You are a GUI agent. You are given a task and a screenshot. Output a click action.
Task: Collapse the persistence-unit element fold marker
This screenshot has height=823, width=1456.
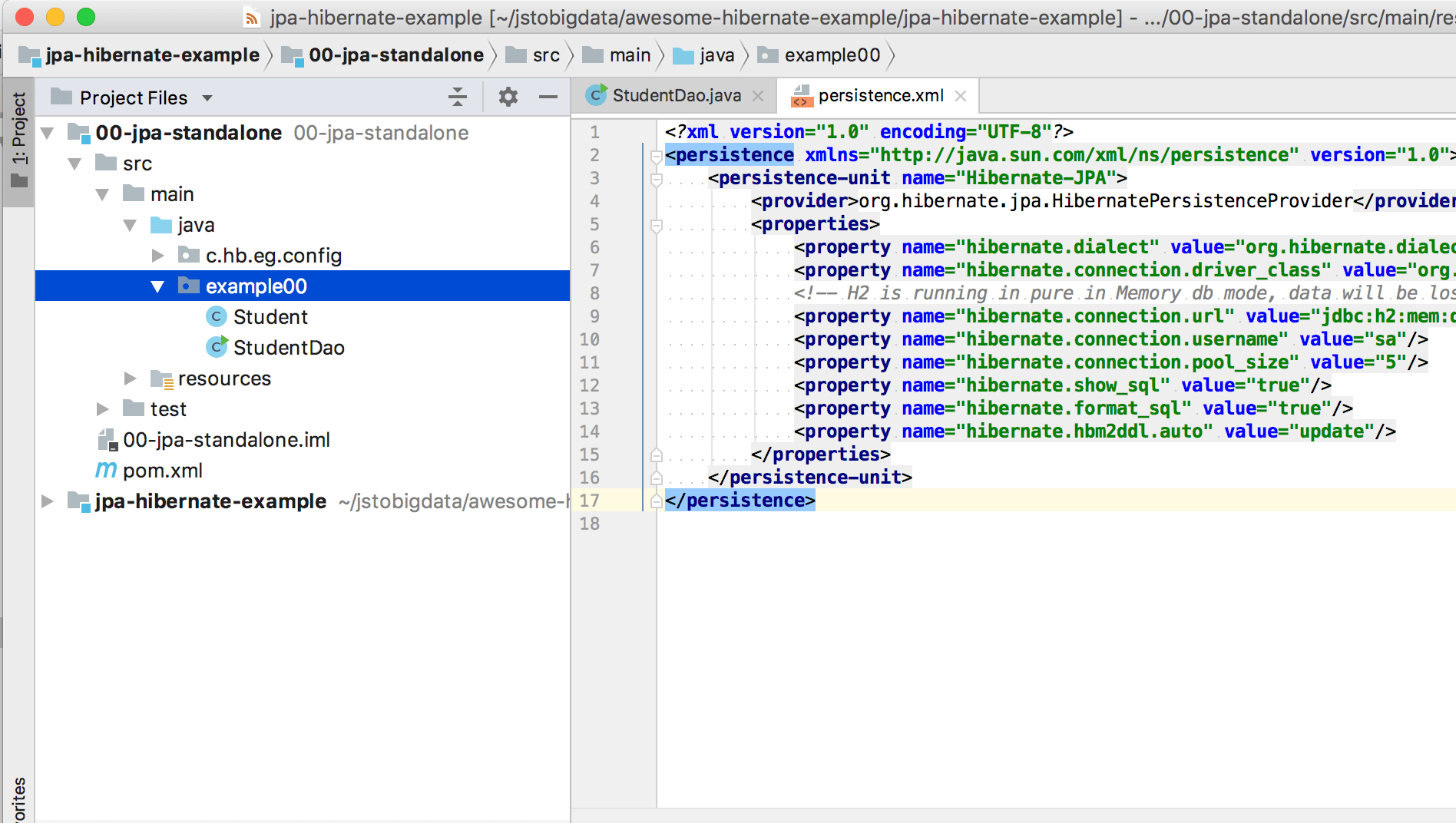655,177
